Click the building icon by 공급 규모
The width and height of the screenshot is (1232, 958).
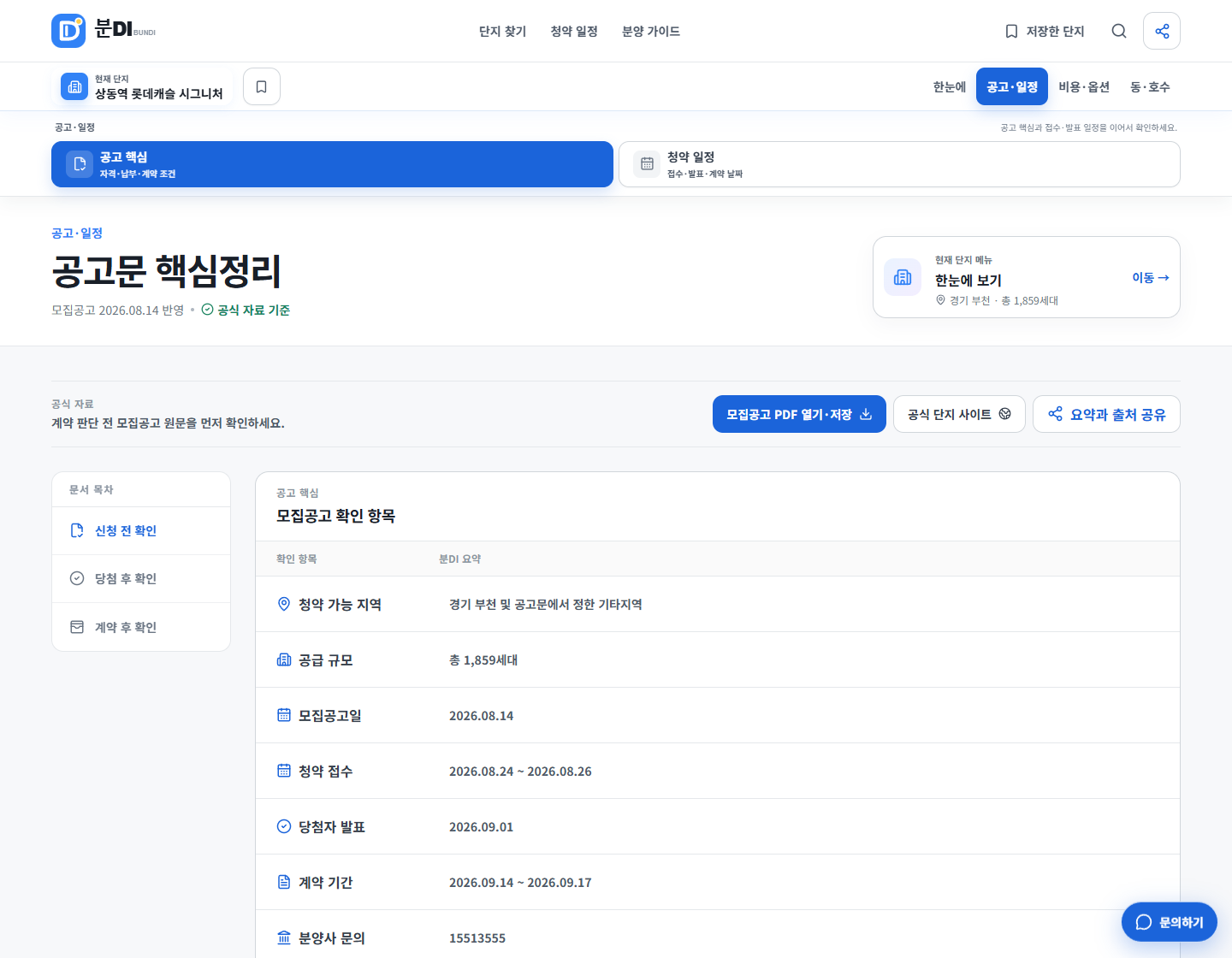pyautogui.click(x=284, y=659)
